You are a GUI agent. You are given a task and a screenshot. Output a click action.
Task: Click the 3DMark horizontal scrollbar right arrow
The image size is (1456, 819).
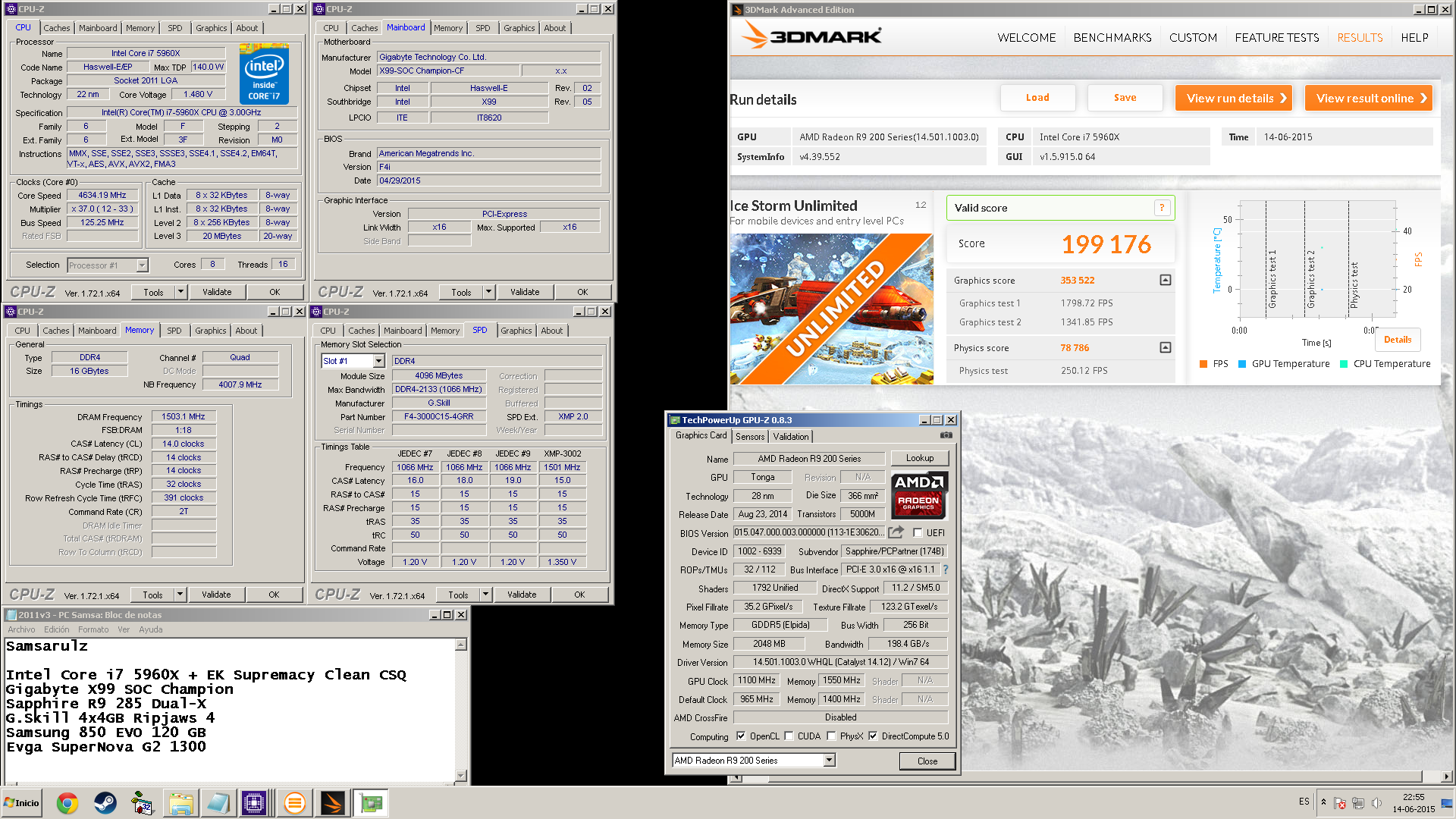point(1447,777)
